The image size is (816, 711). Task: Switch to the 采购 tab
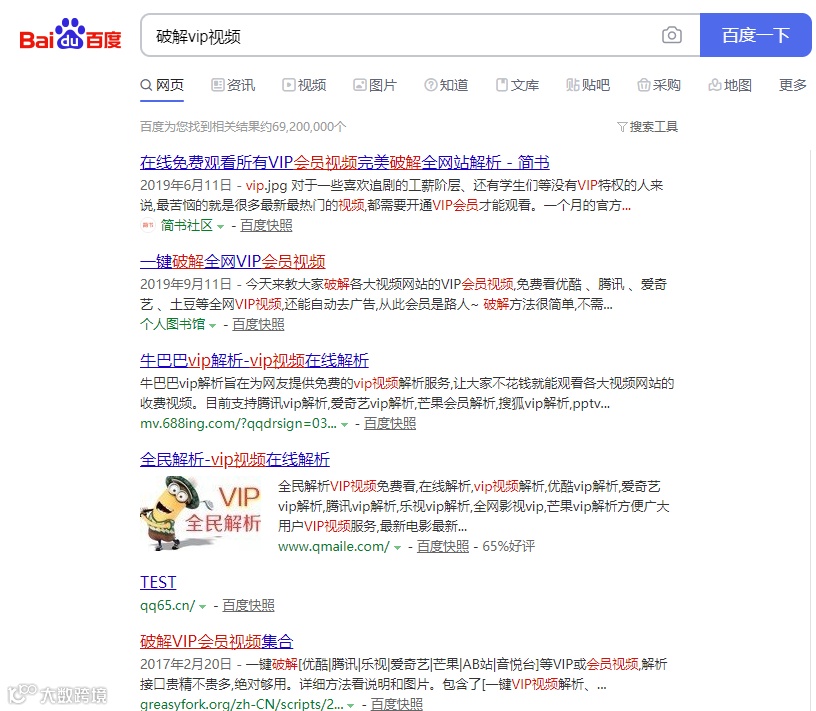coord(659,85)
